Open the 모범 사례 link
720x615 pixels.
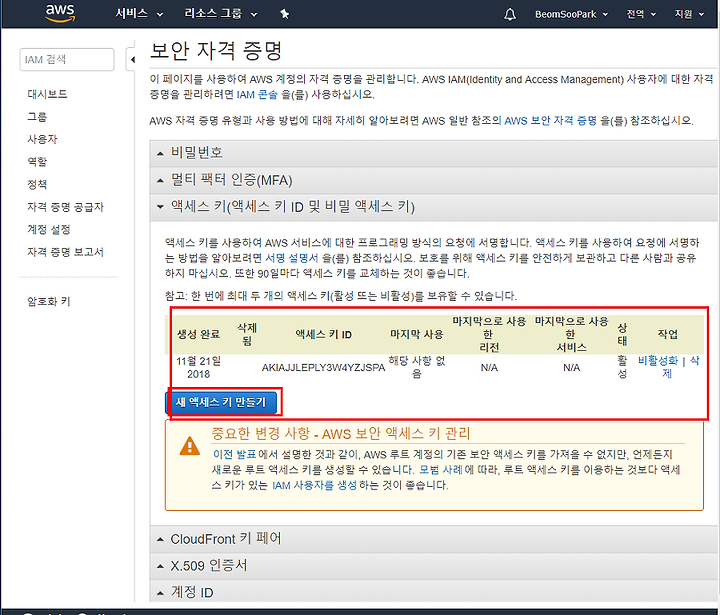(x=441, y=470)
